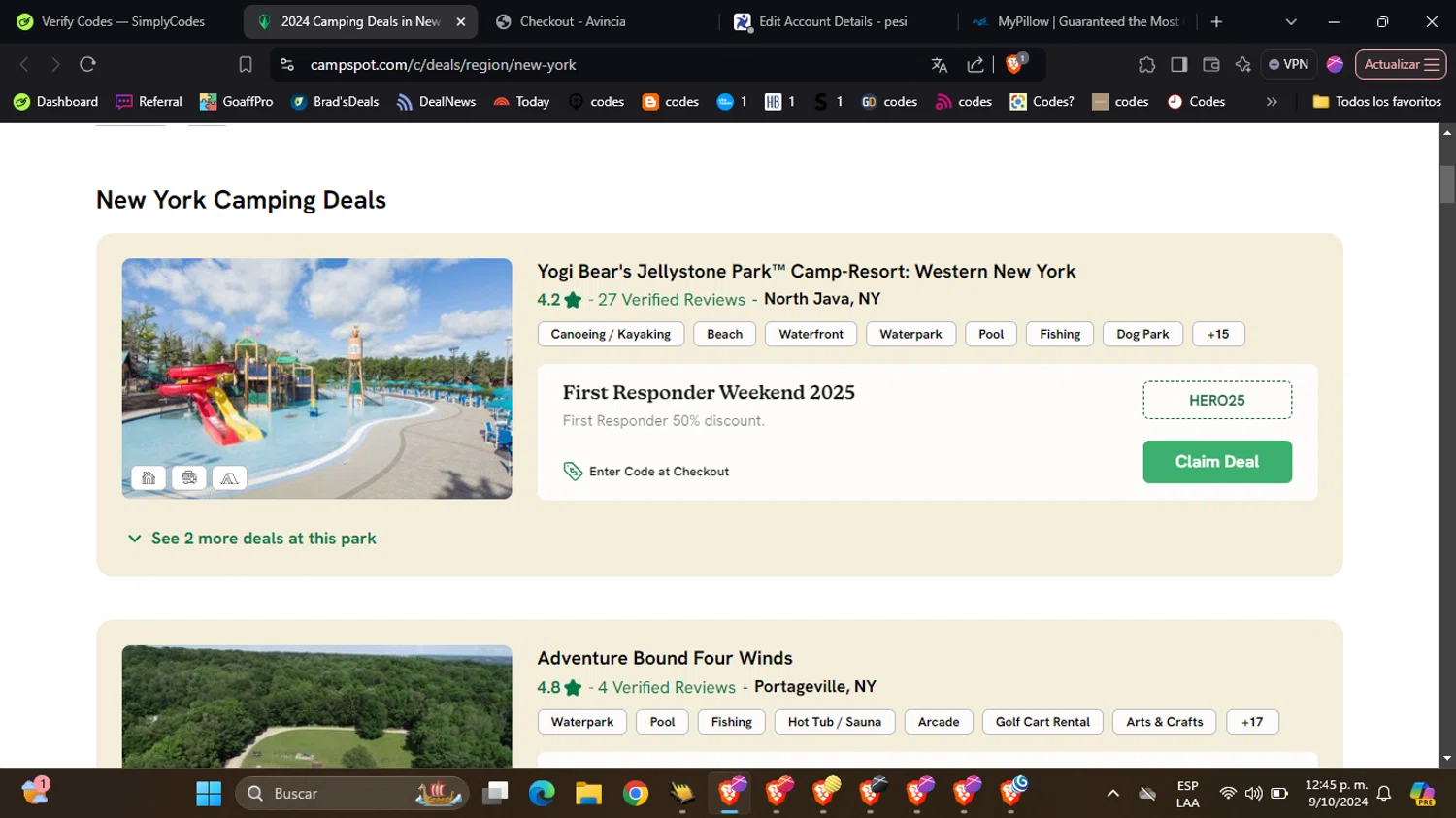The width and height of the screenshot is (1456, 818).
Task: Switch to the Edit Account Details tab
Action: (x=837, y=21)
